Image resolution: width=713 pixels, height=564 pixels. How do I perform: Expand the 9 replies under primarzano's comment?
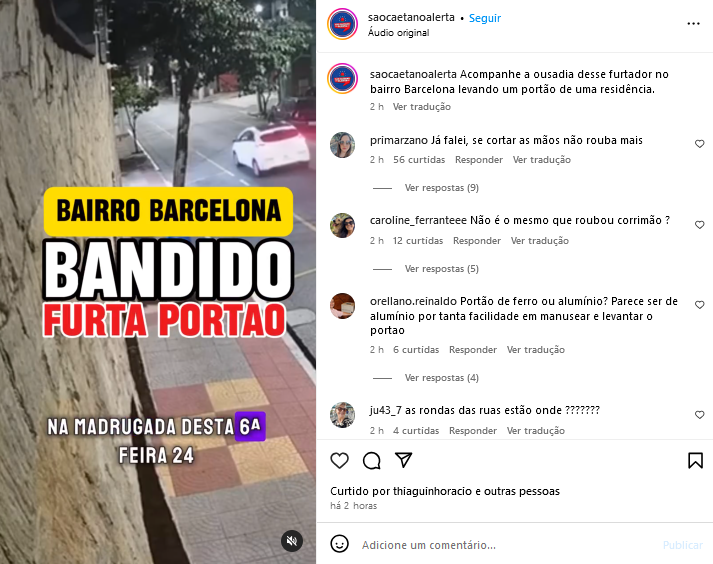[x=442, y=188]
